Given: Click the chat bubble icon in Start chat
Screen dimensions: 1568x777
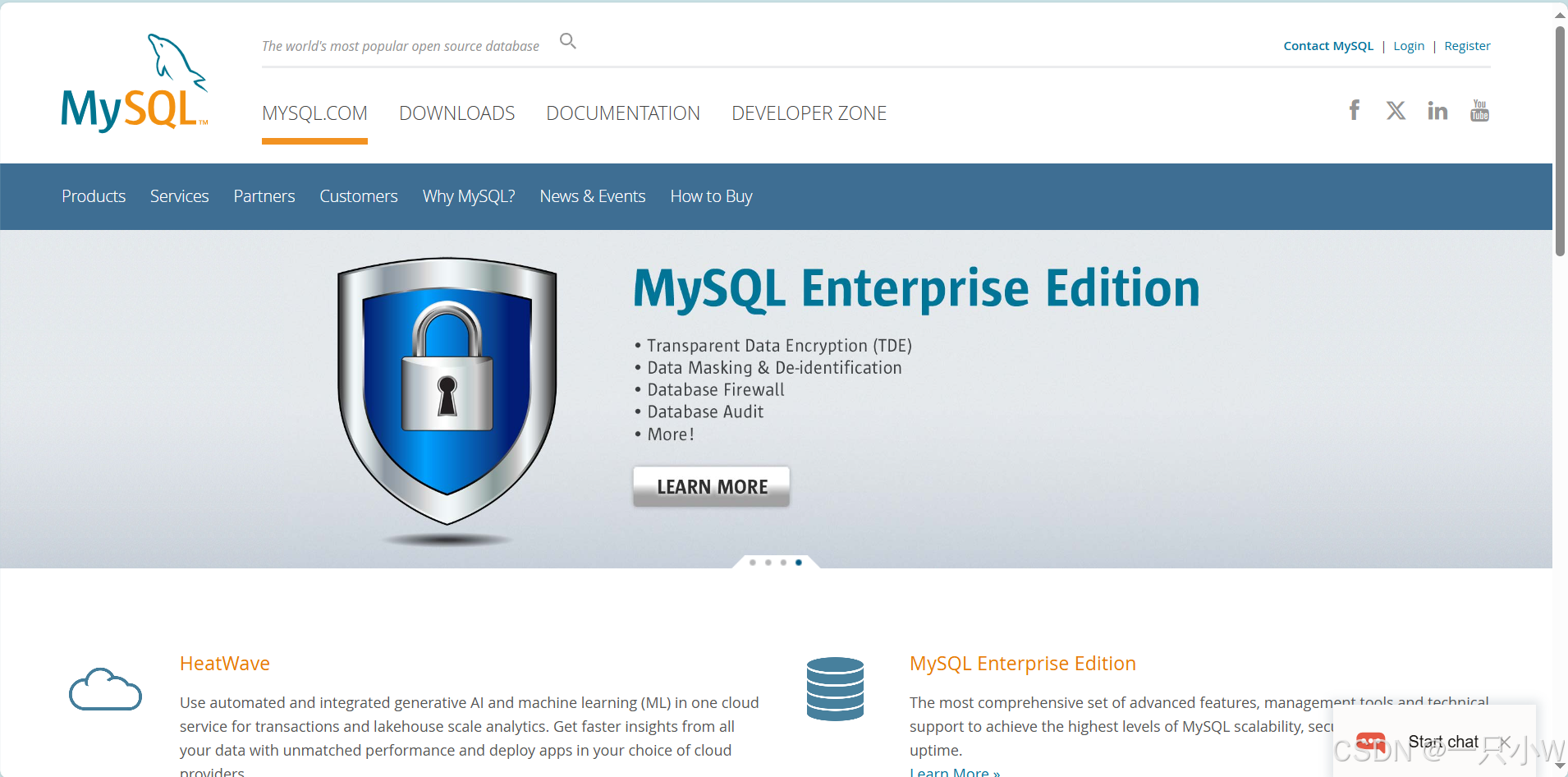Looking at the screenshot, I should 1371,743.
